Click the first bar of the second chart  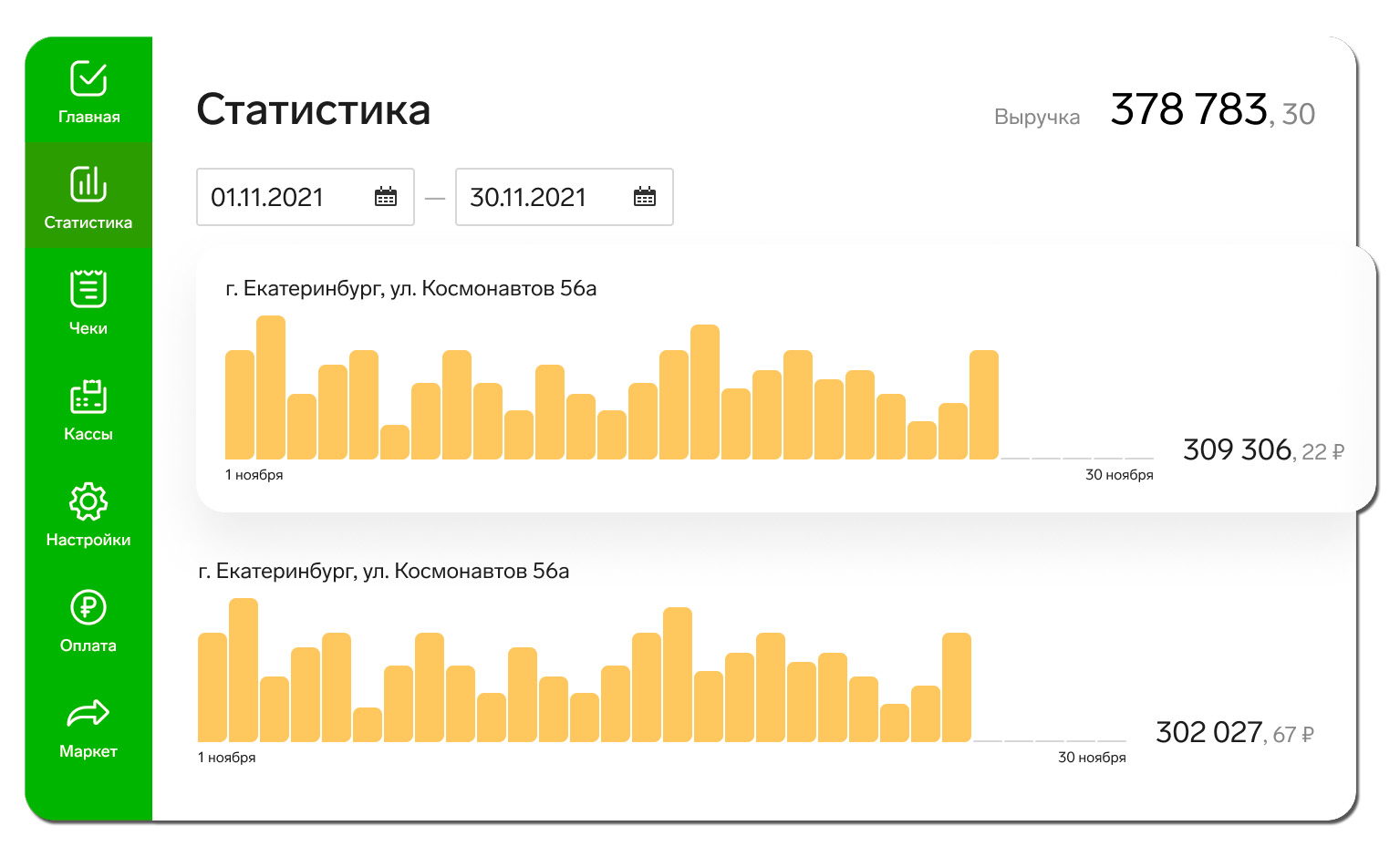coord(213,687)
